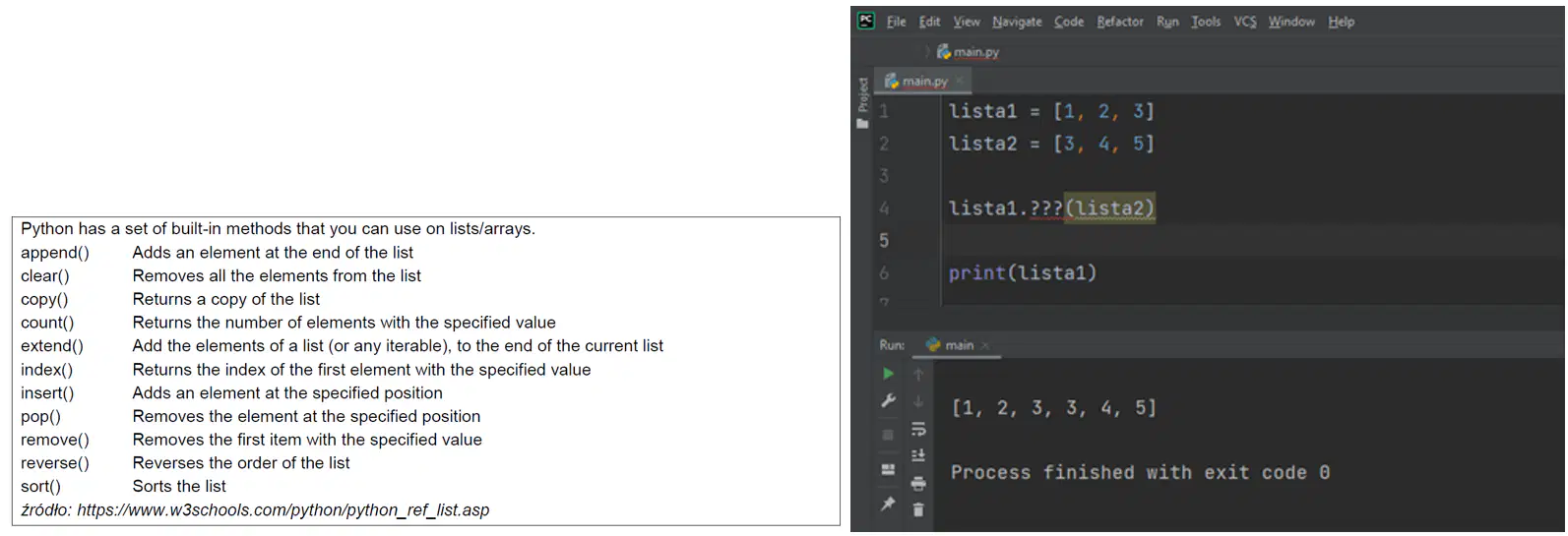Close the main.py editor tab

[960, 82]
